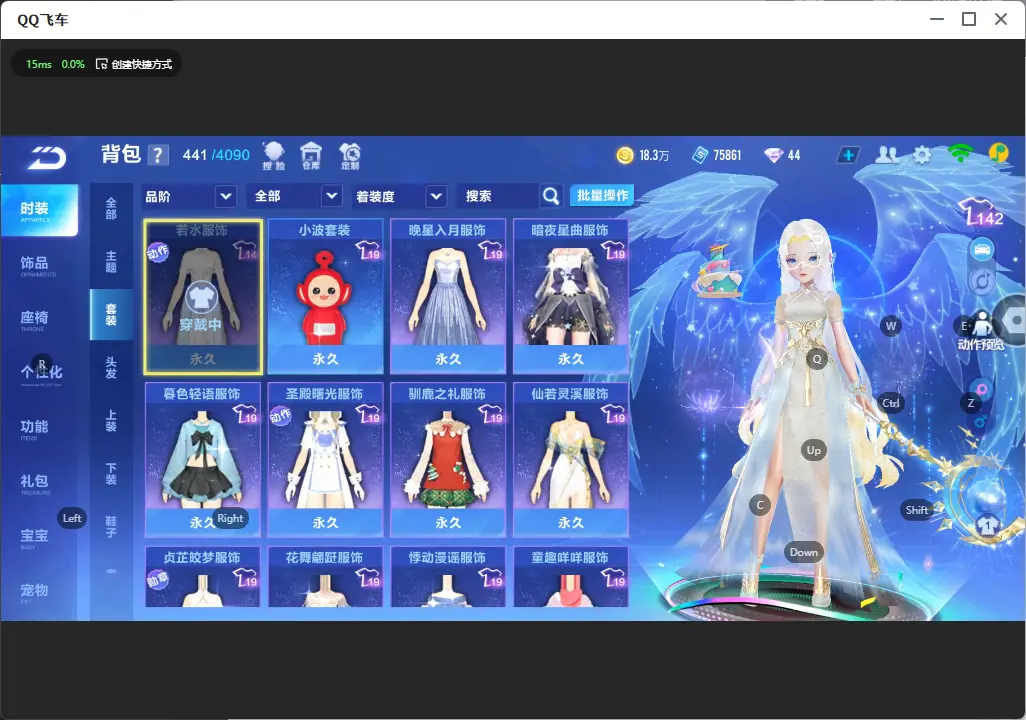The width and height of the screenshot is (1026, 720).
Task: Select the 花舞翩跹服饰 outfit card
Action: [325, 577]
